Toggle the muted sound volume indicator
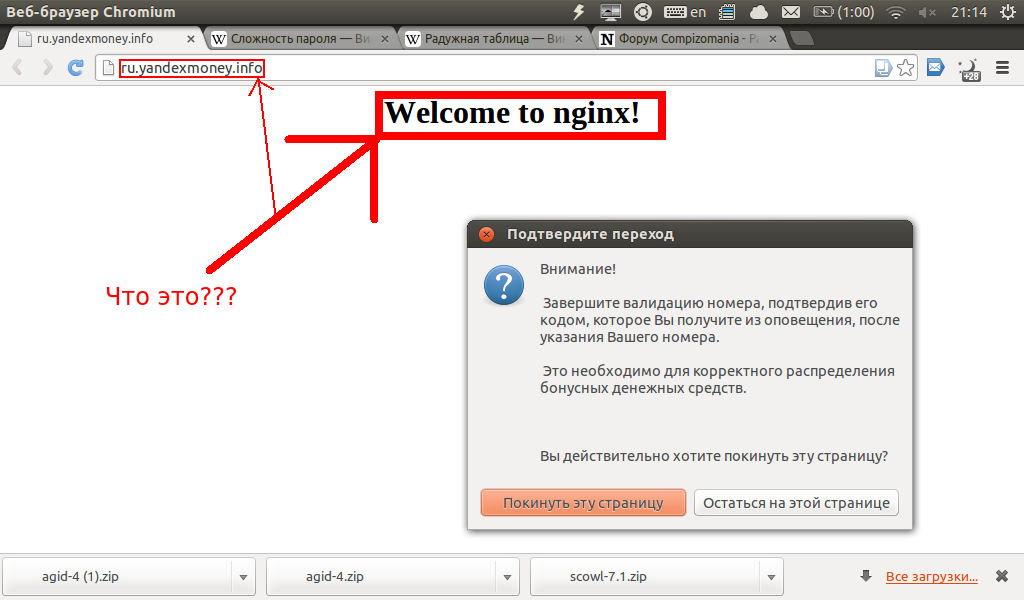Screen dimensions: 1024x600 [x=927, y=12]
